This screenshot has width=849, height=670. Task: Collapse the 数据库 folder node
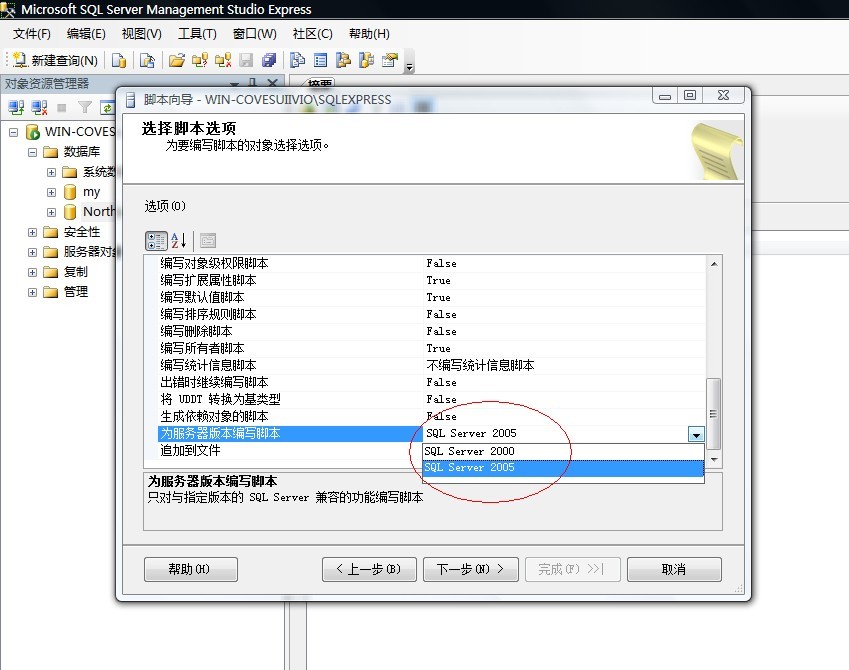point(32,152)
